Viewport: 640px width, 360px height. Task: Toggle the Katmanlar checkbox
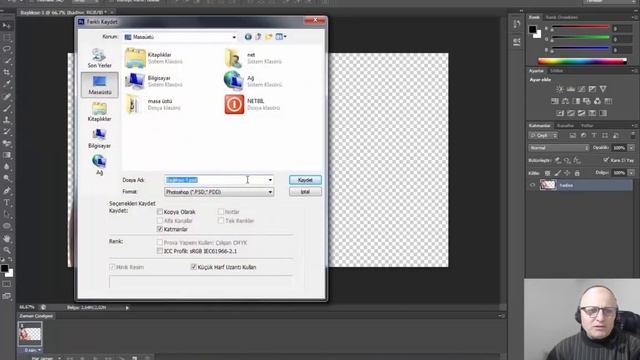coord(160,229)
